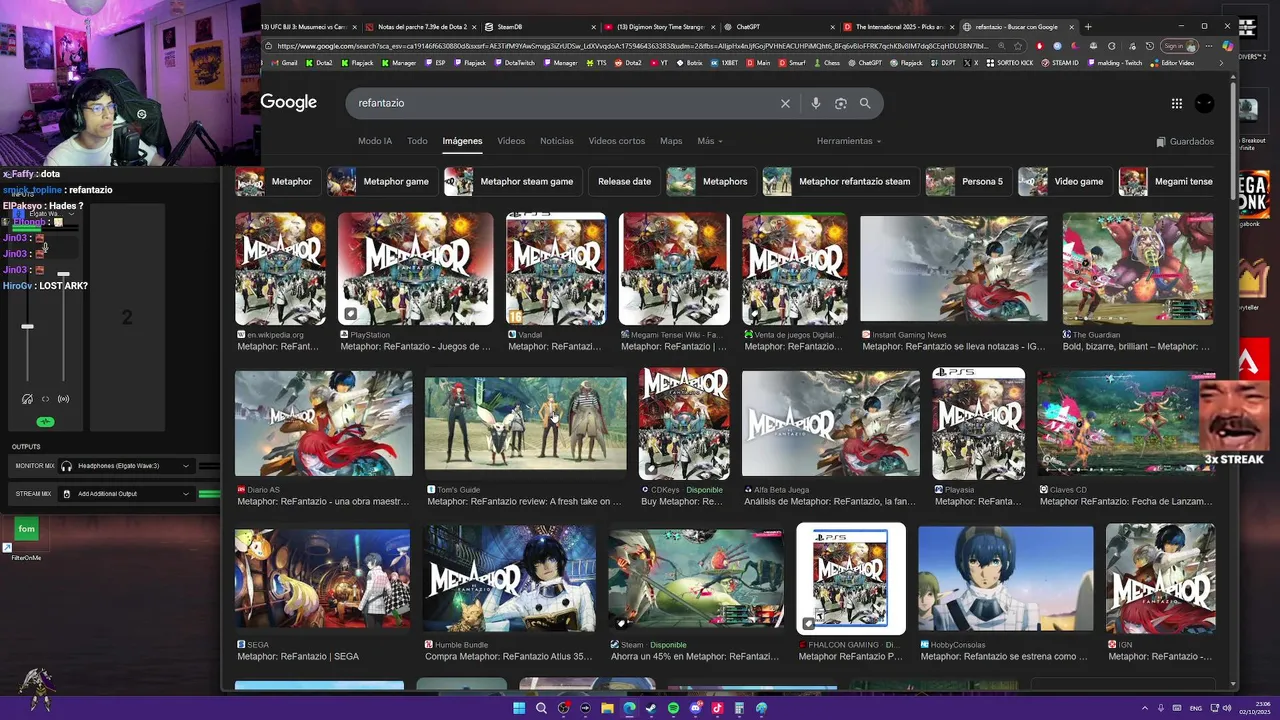Switch to the ChatGPT browser tab
1280x720 pixels.
(x=778, y=27)
